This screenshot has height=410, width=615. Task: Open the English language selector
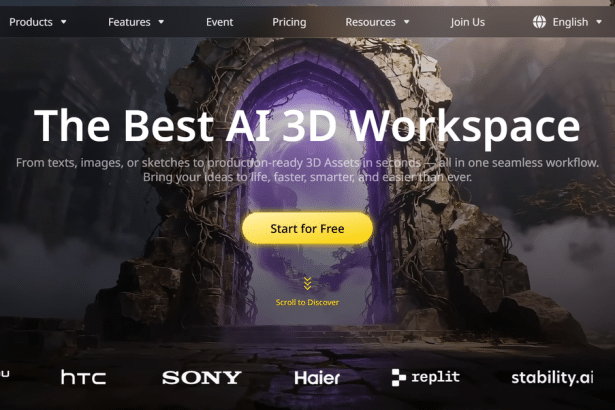pyautogui.click(x=570, y=22)
